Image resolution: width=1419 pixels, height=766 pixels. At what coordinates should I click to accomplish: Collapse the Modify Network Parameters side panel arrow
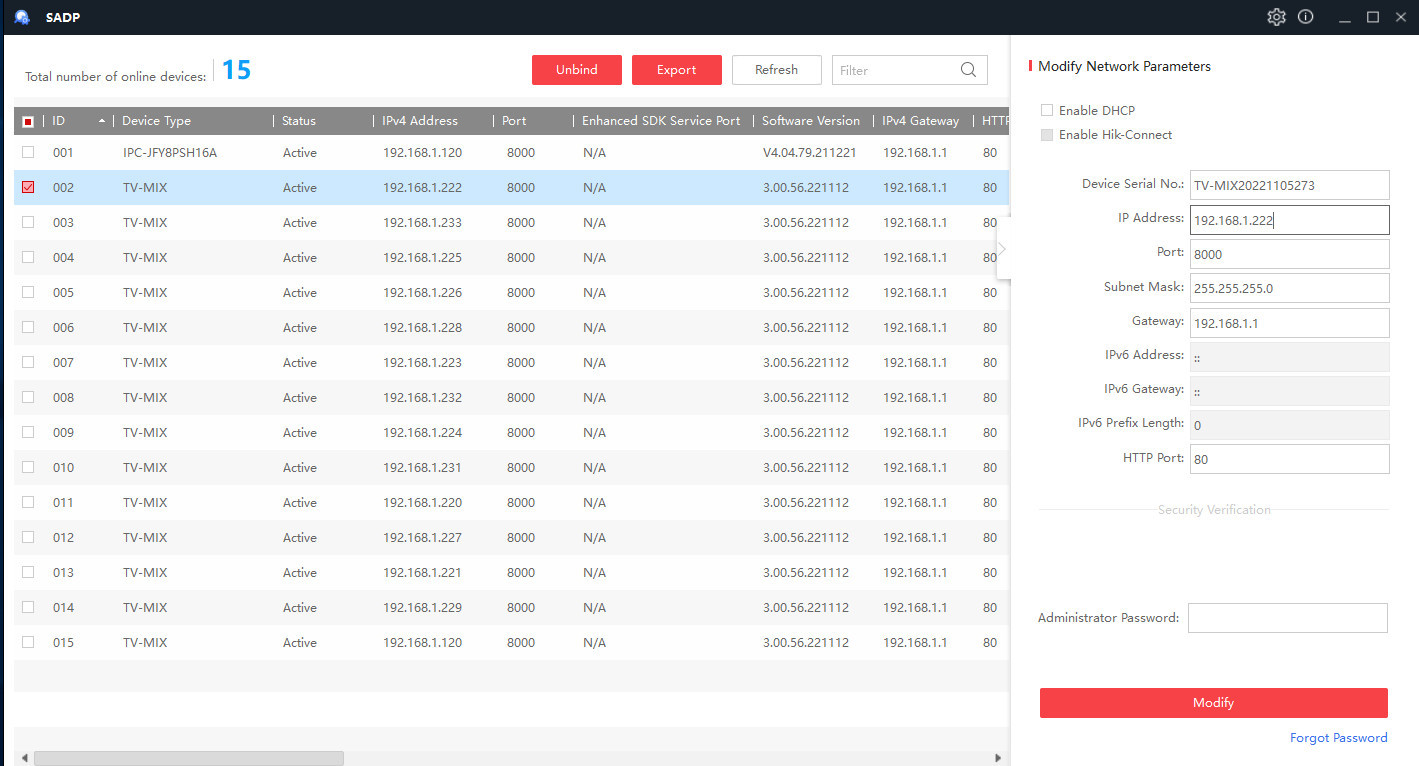1002,248
